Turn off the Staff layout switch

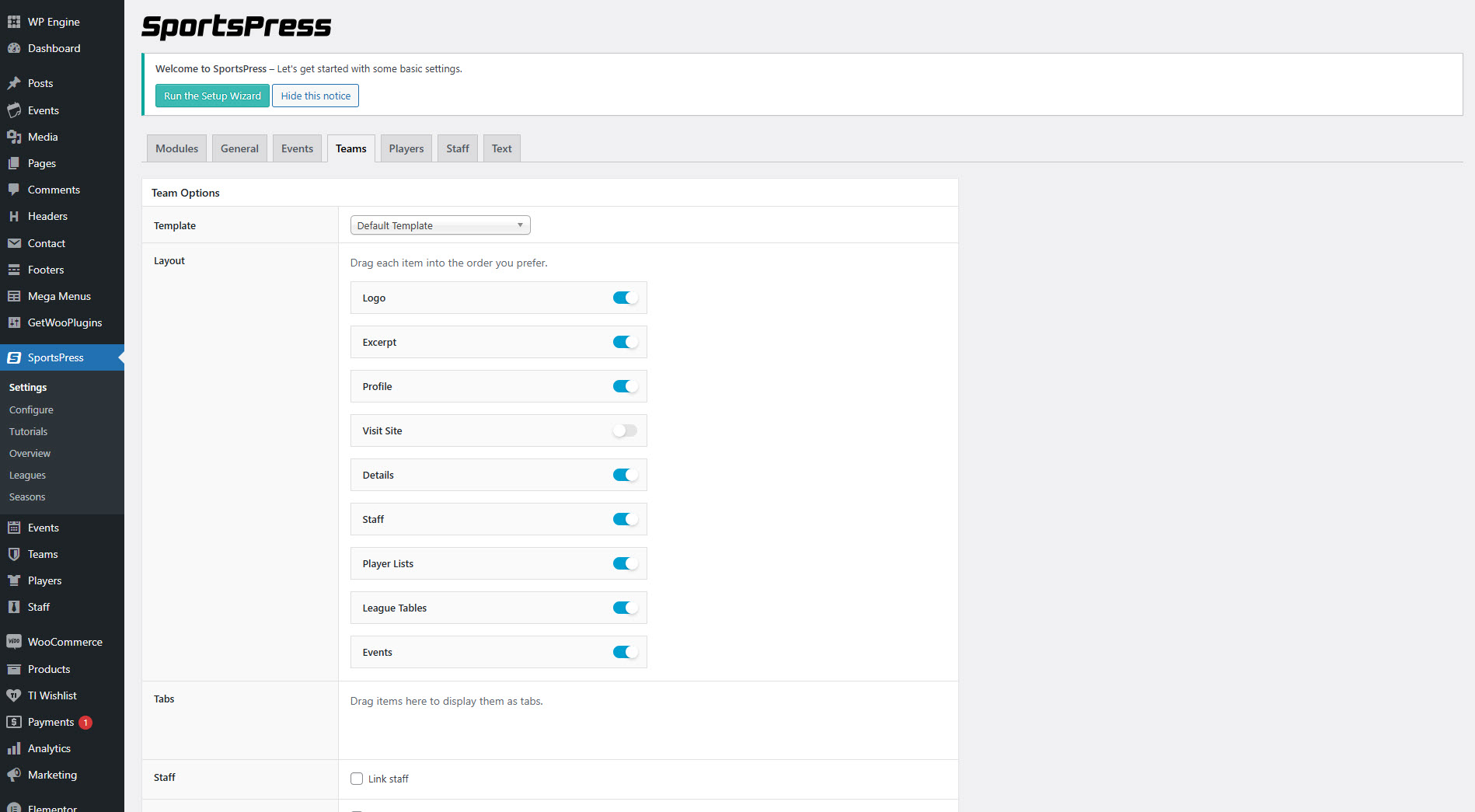[x=625, y=519]
